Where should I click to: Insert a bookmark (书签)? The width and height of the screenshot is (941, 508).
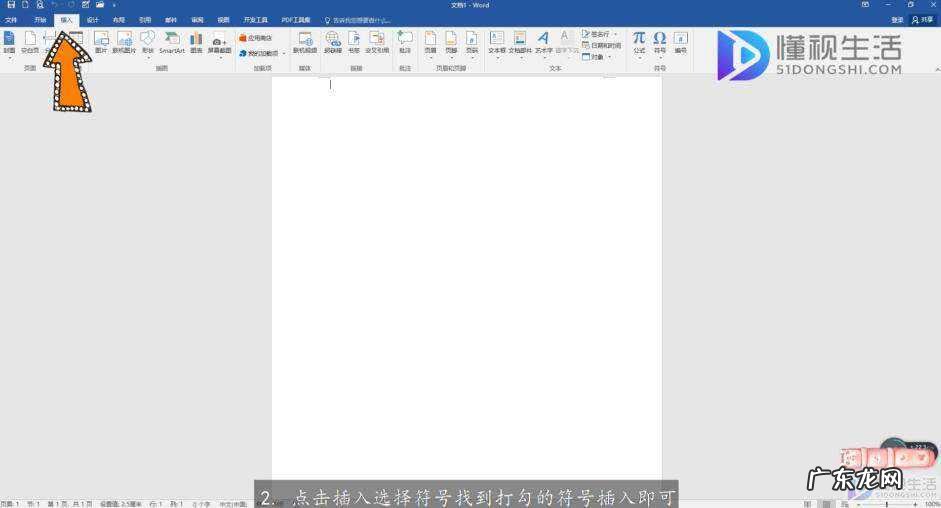click(x=354, y=43)
